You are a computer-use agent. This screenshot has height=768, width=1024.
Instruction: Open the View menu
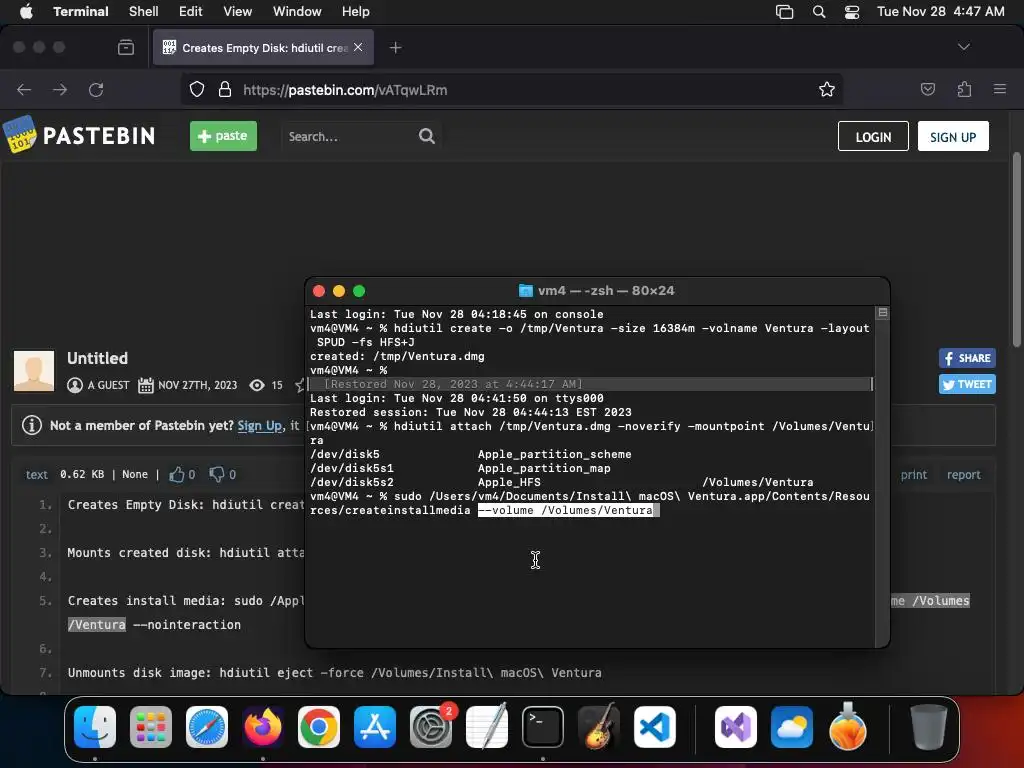point(237,11)
